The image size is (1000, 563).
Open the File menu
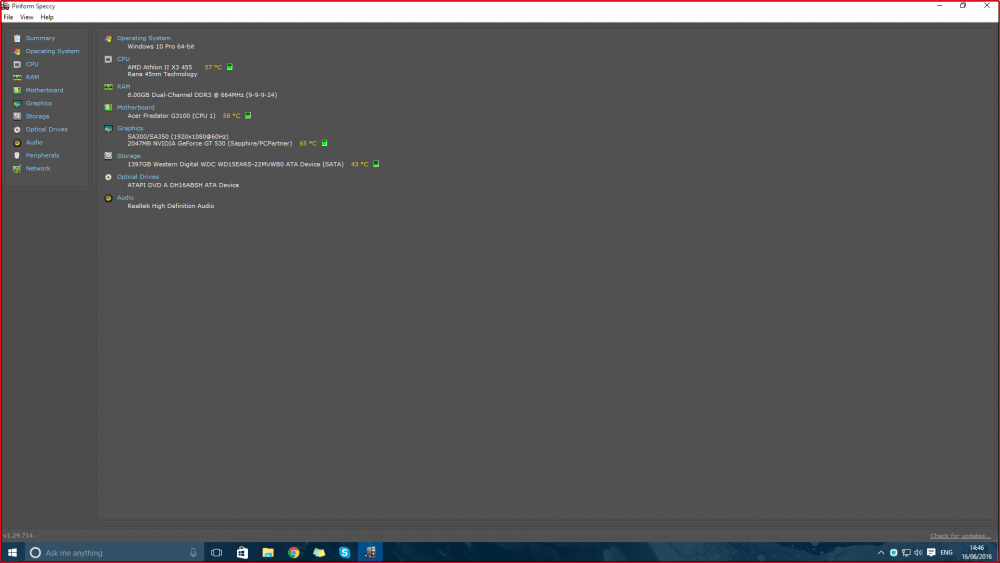tap(8, 17)
